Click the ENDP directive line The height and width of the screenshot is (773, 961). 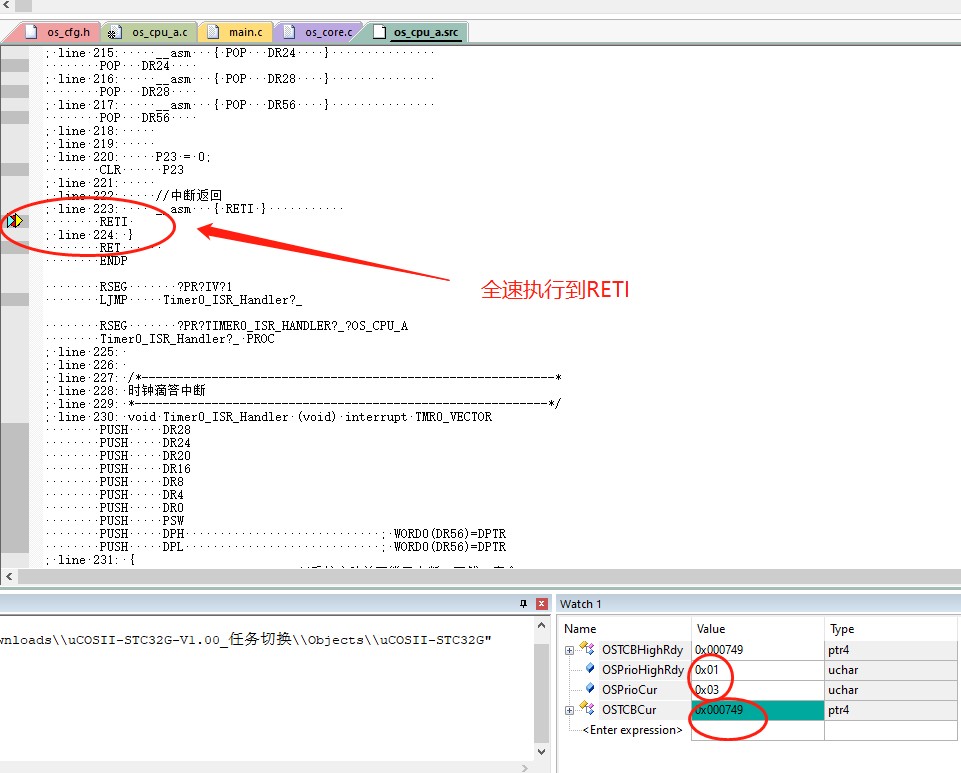click(x=113, y=261)
